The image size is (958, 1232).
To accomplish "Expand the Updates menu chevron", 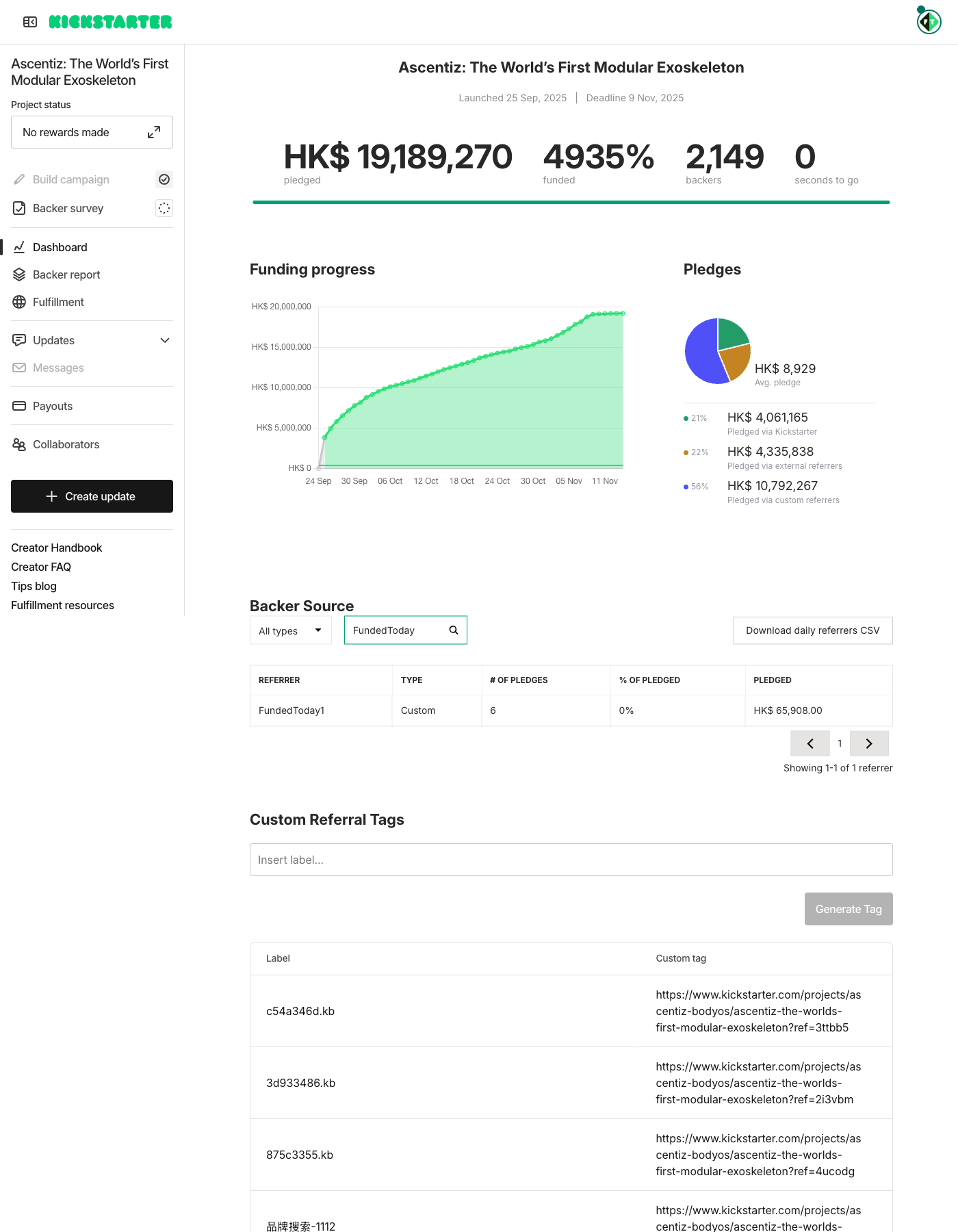I will click(165, 340).
